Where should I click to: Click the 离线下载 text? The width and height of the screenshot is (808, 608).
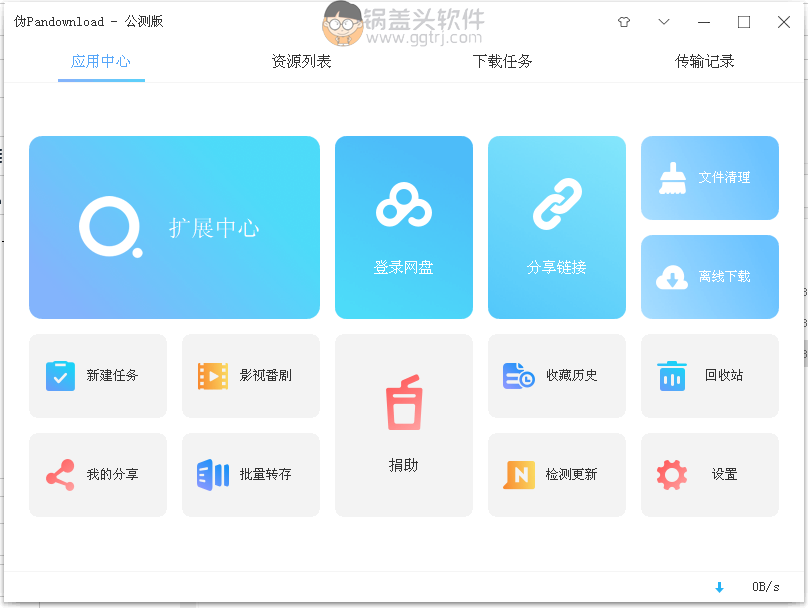tap(724, 276)
